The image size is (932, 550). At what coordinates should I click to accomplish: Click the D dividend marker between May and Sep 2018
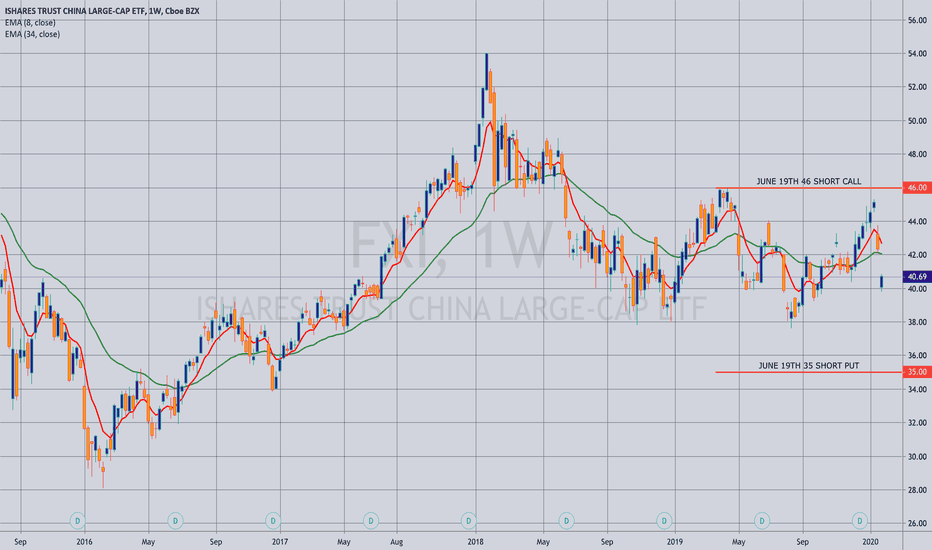[x=566, y=521]
